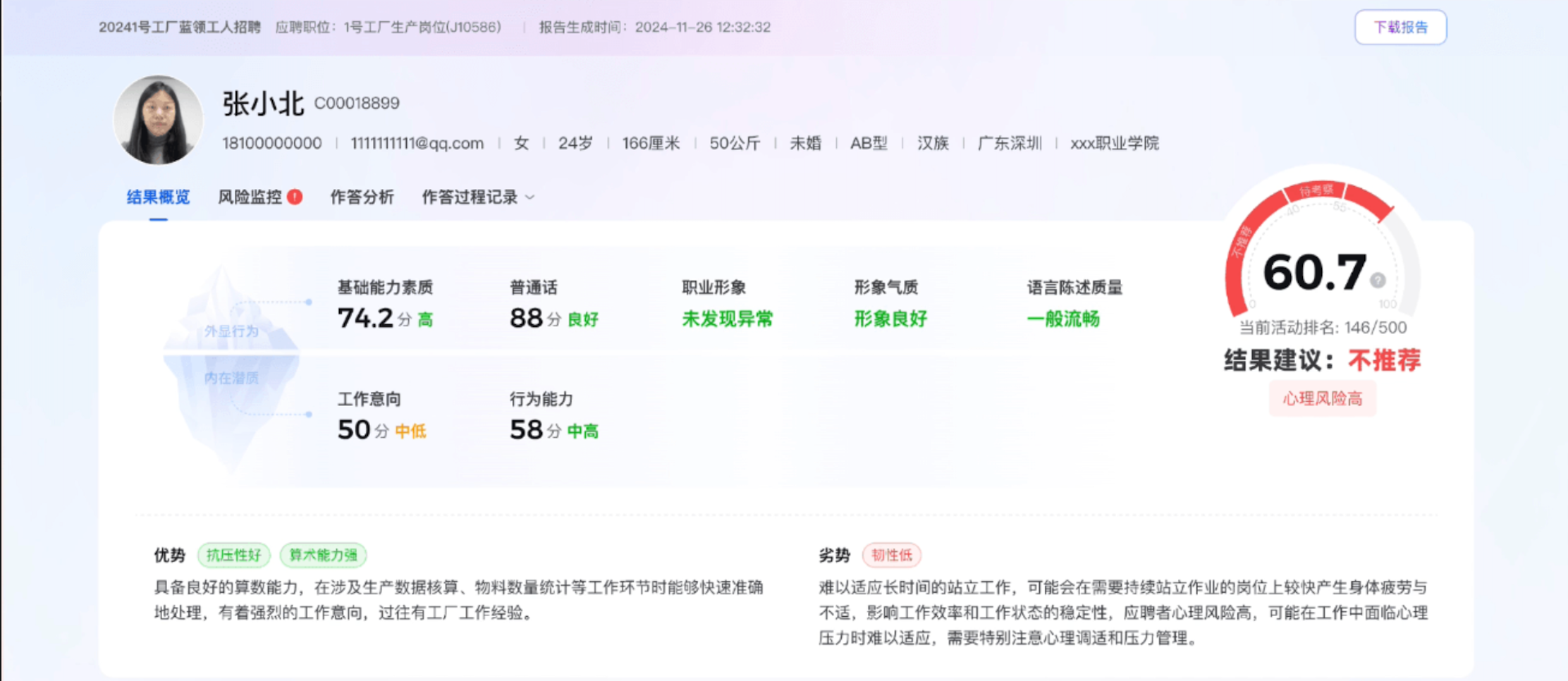Click the 20241号工厂蓝领工人招聘 title

pos(180,27)
